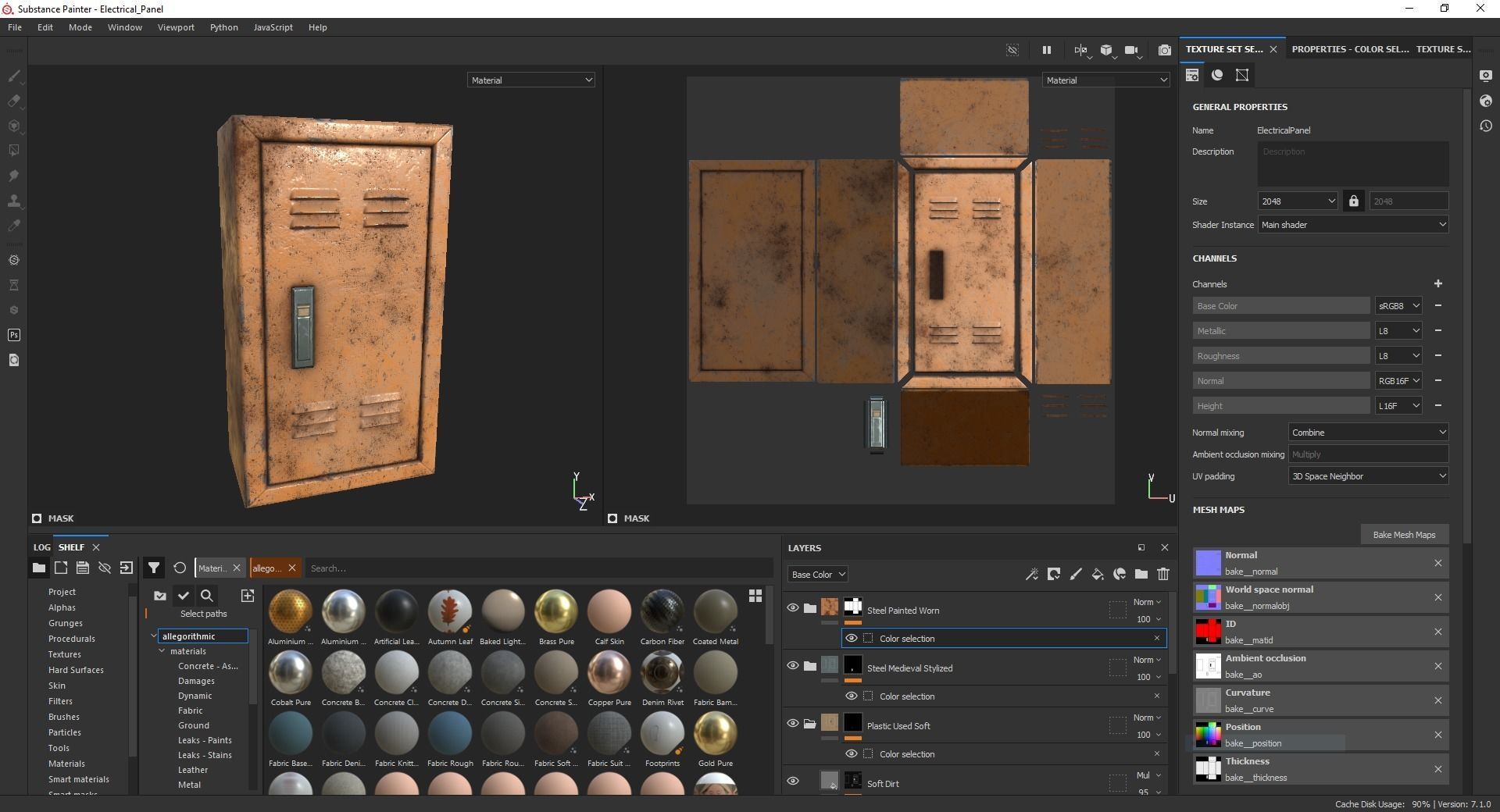Click Bake Mesh Maps button
This screenshot has width=1500, height=812.
[1404, 535]
